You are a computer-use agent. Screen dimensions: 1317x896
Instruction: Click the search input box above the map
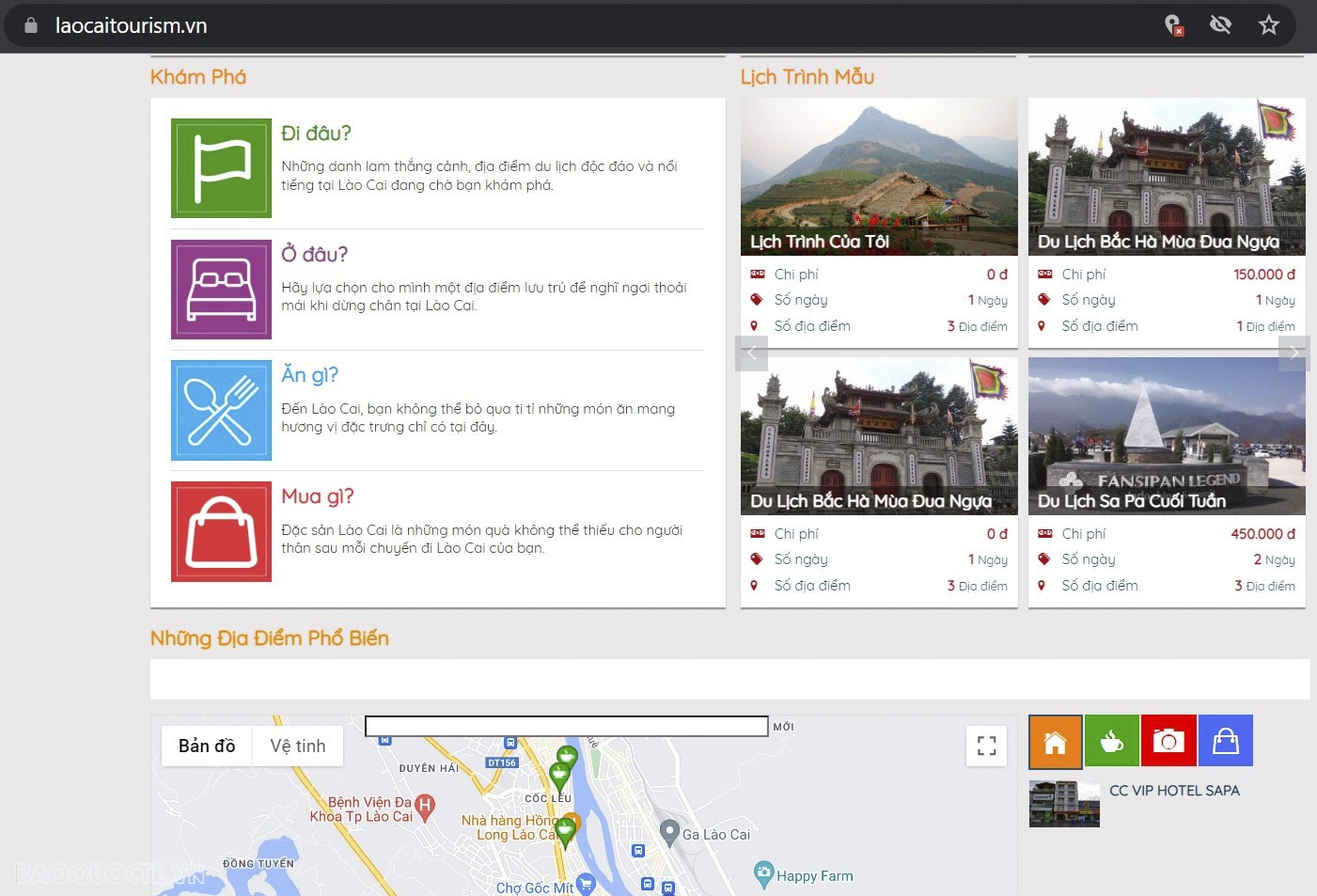[x=566, y=726]
